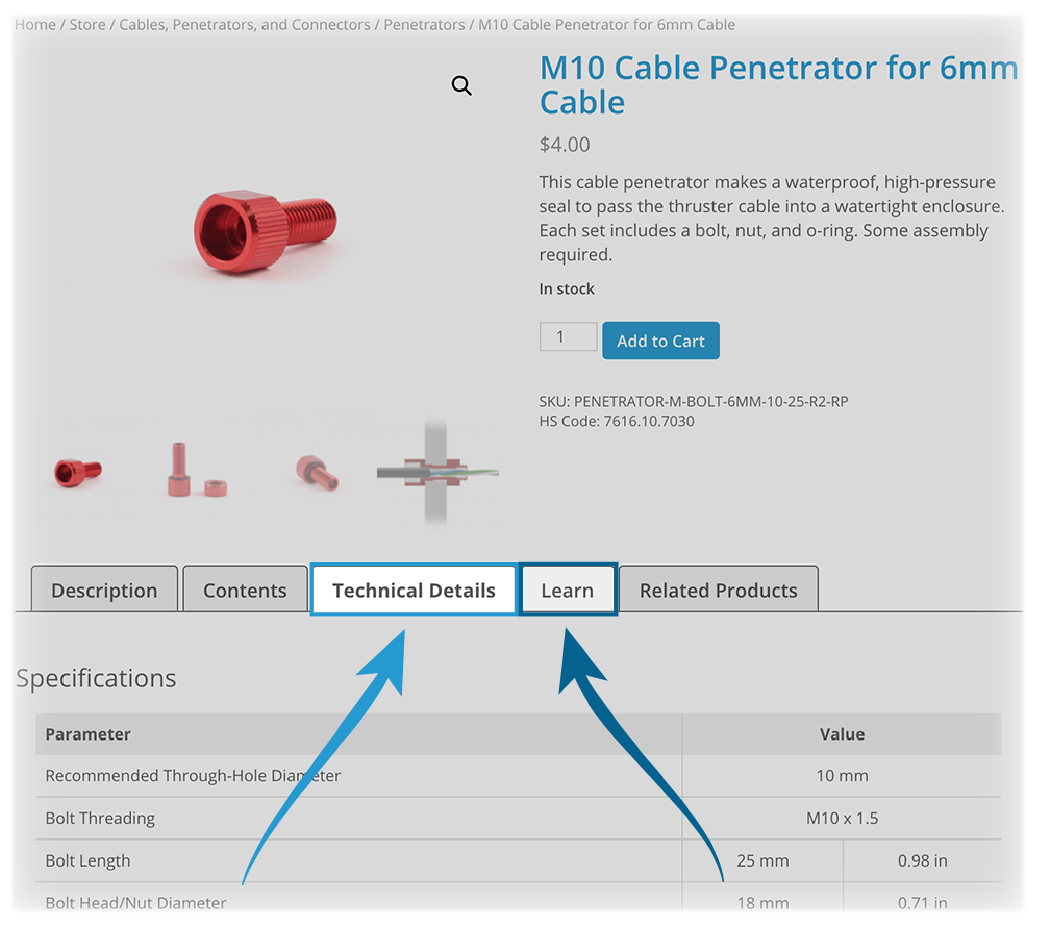The width and height of the screenshot is (1042, 925).
Task: Switch to the Learn tab
Action: (568, 590)
